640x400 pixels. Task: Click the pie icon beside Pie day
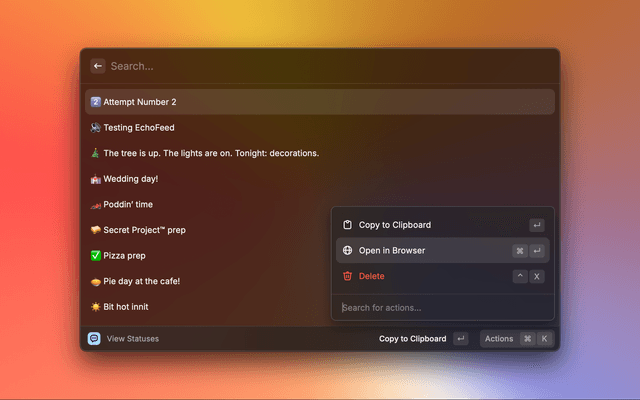click(x=95, y=281)
